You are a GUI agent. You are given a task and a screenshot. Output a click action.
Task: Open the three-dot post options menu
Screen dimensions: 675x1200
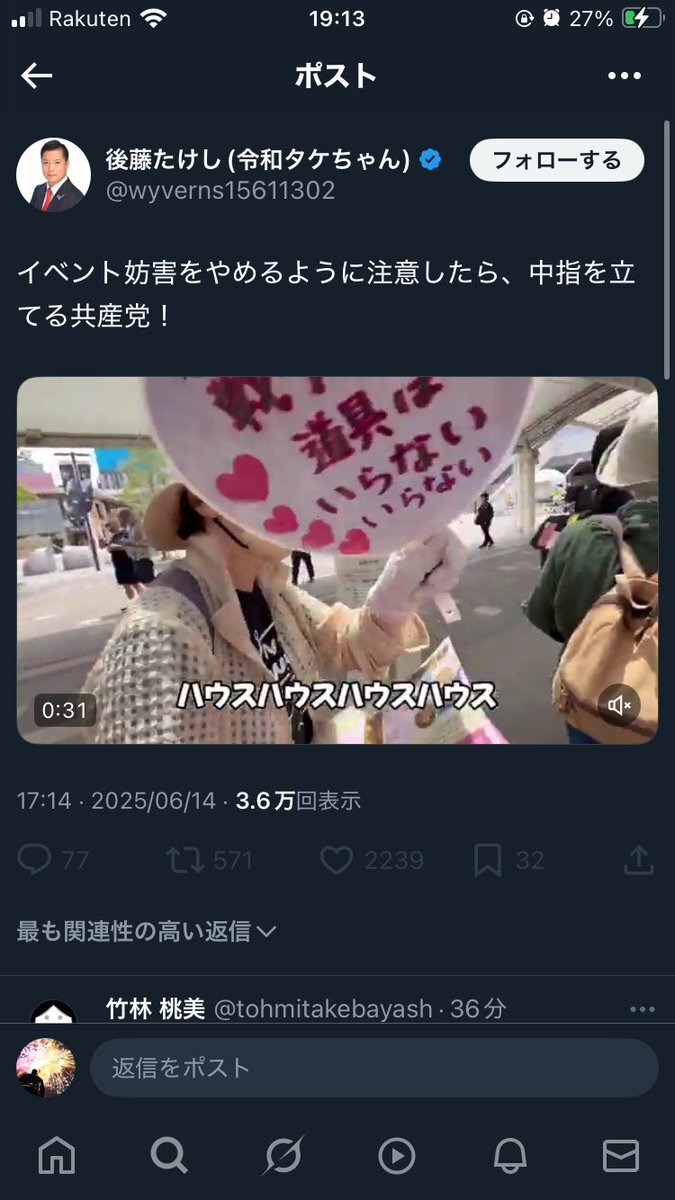(624, 76)
